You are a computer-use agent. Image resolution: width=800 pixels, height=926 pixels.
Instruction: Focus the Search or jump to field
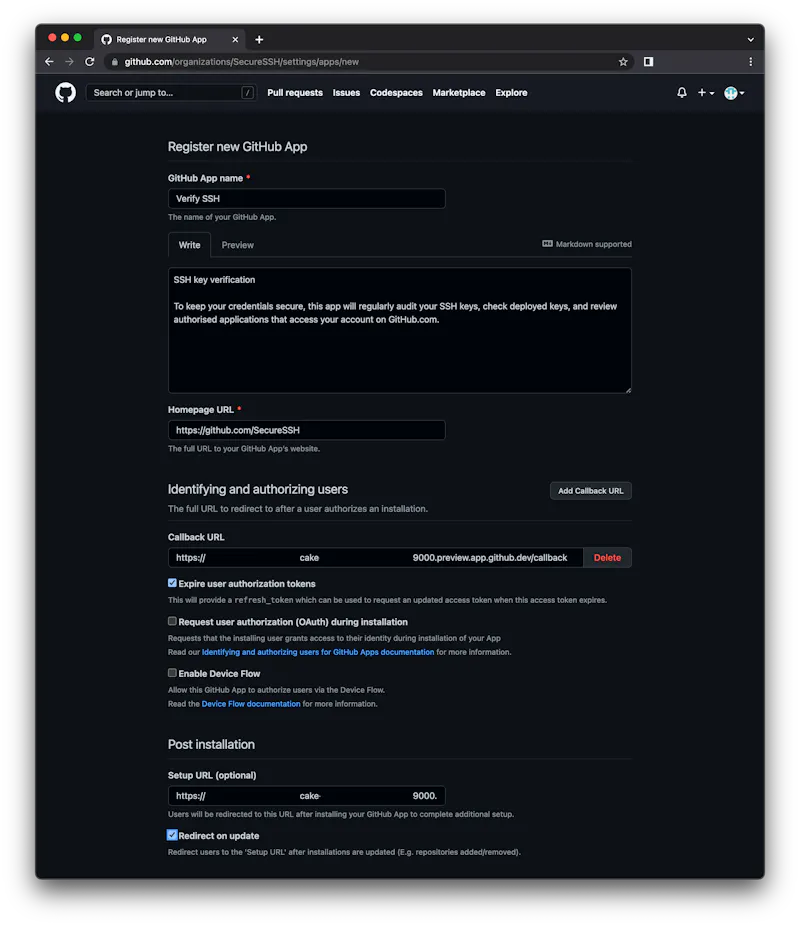point(171,93)
